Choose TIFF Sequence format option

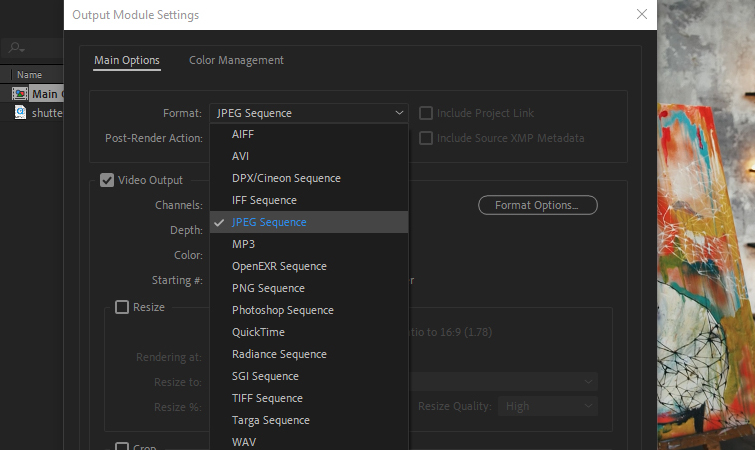tap(267, 398)
